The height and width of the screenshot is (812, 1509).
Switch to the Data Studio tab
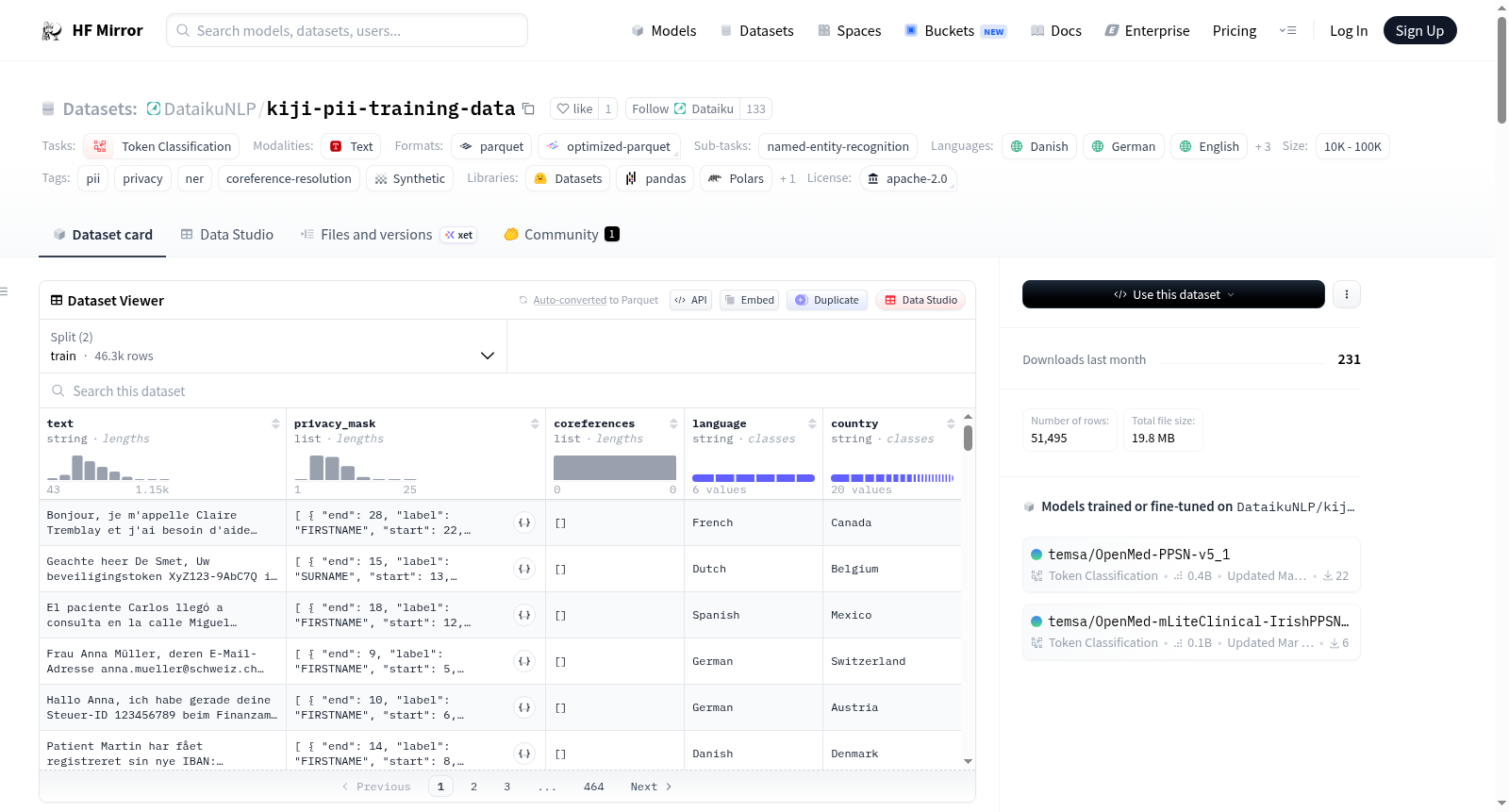(x=227, y=235)
